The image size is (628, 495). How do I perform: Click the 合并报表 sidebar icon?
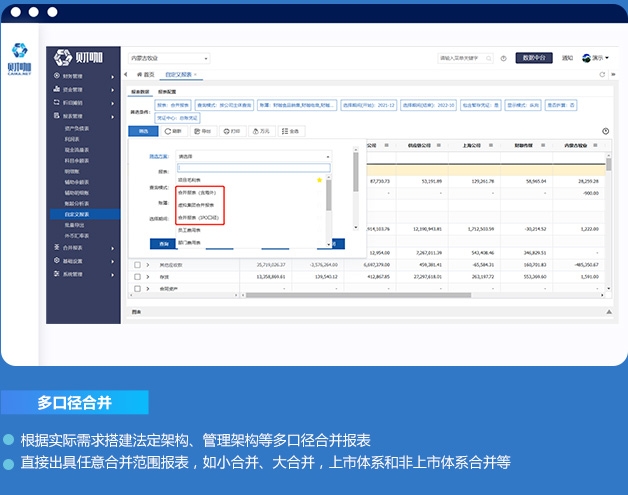pos(57,248)
